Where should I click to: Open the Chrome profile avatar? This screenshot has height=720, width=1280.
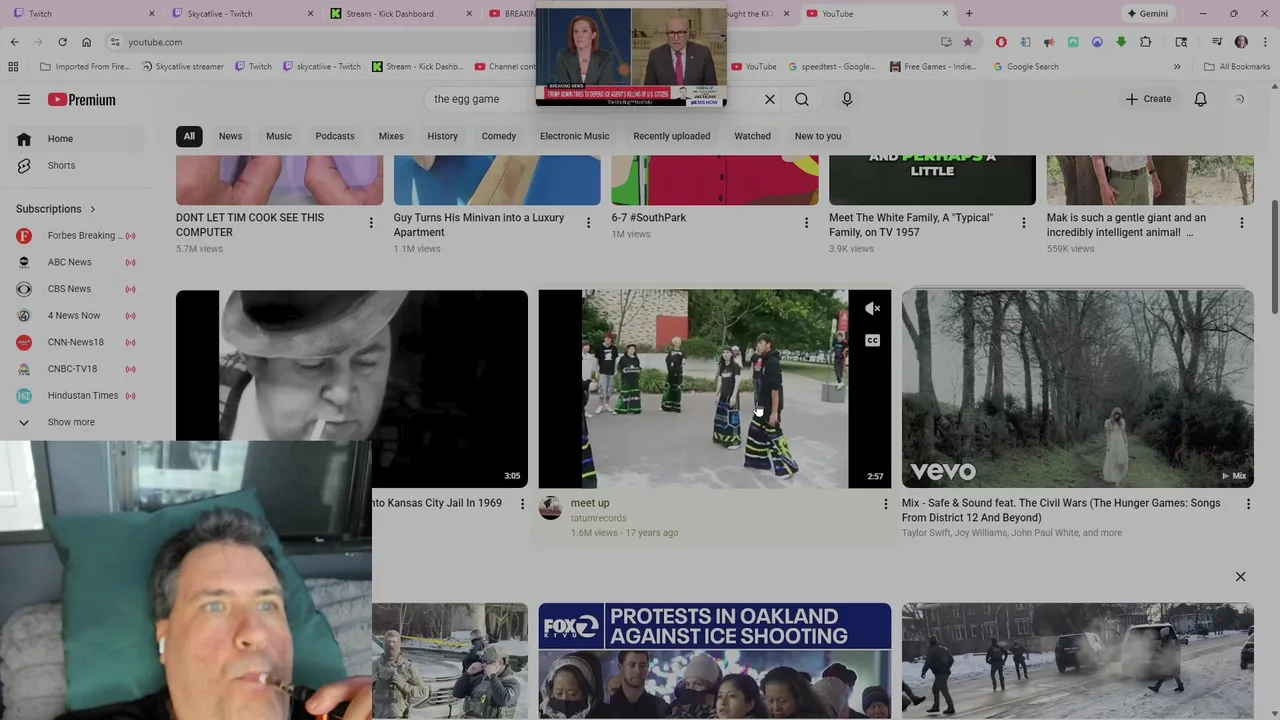[x=1241, y=42]
